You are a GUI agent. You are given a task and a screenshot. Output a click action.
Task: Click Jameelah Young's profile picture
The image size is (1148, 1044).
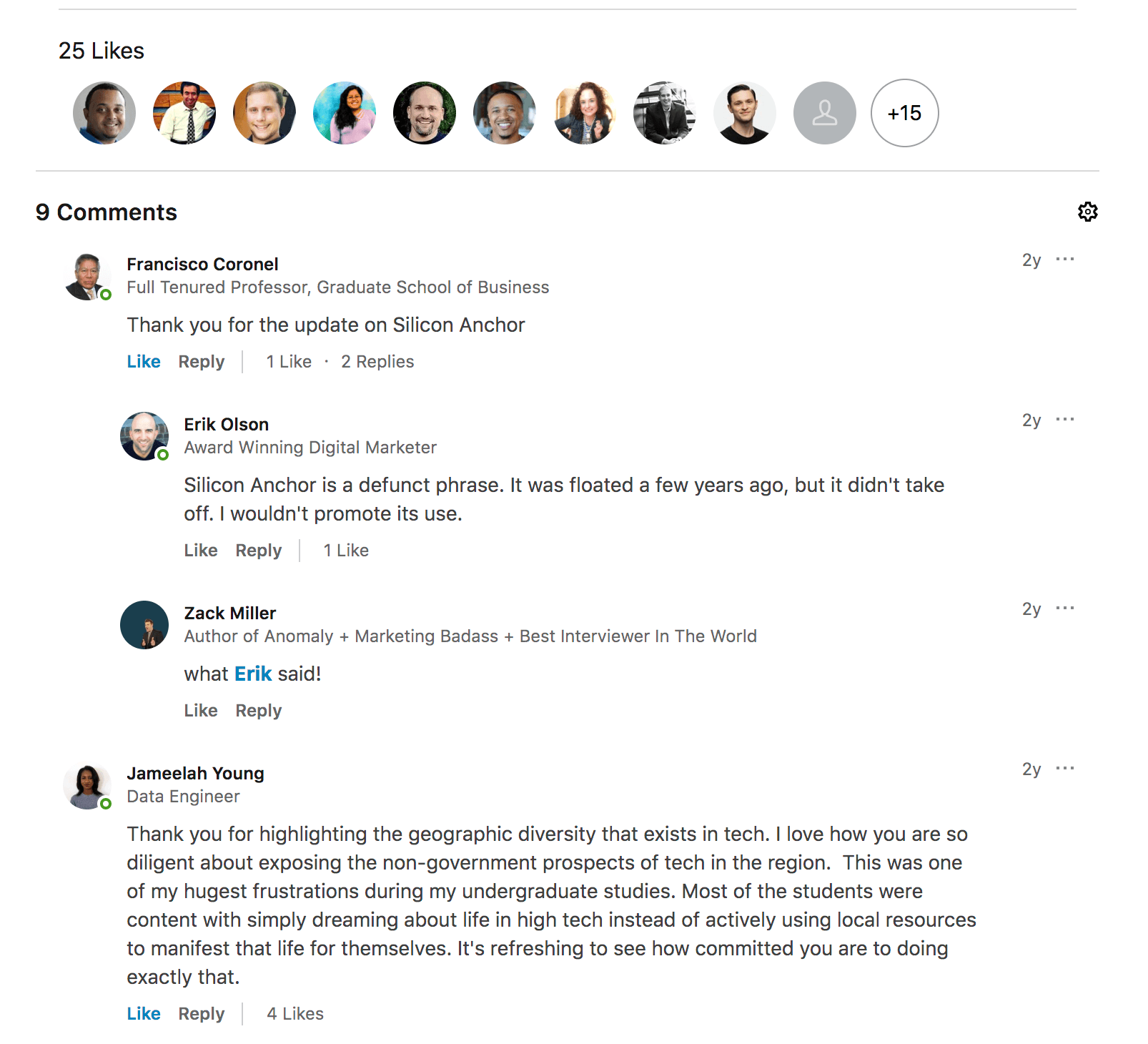coord(88,786)
